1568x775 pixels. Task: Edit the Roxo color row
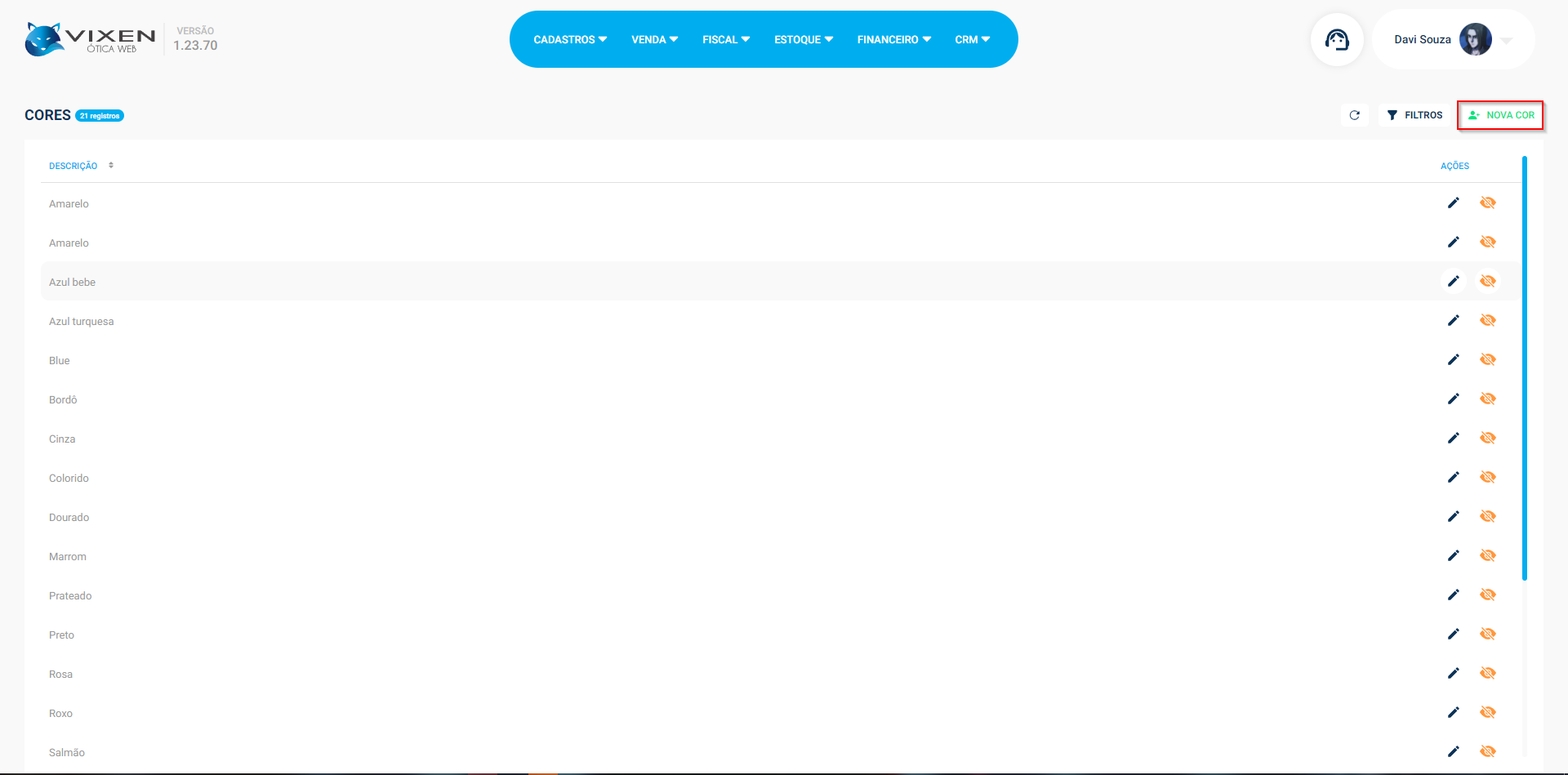(1453, 712)
